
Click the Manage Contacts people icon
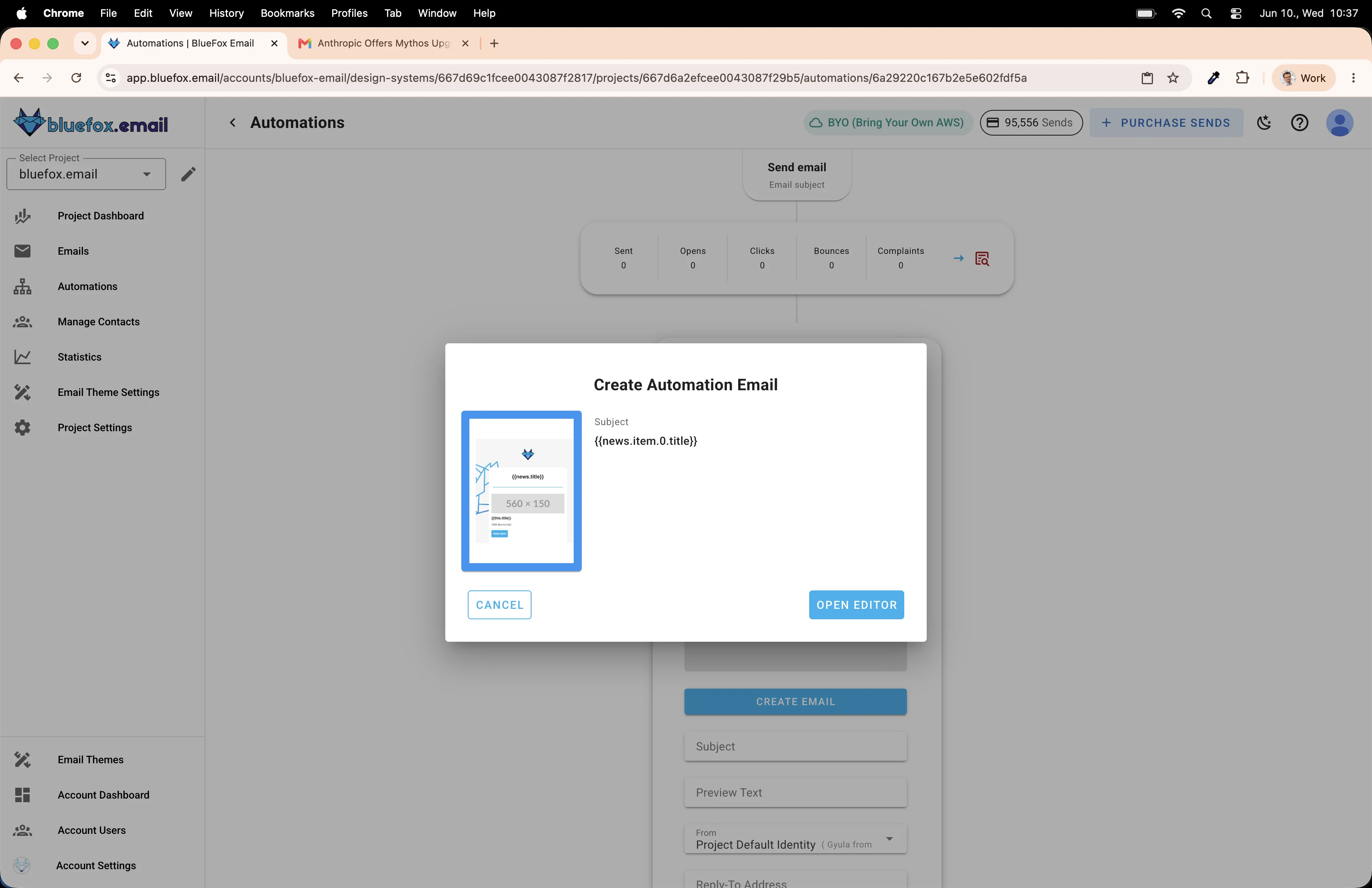22,322
